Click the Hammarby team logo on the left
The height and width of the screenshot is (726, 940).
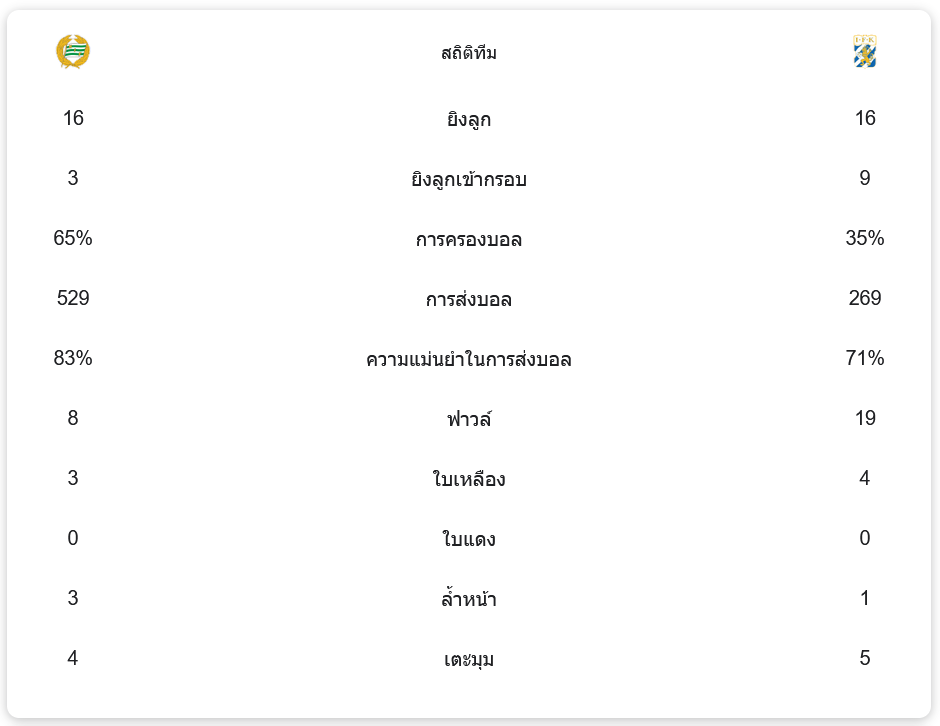73,52
